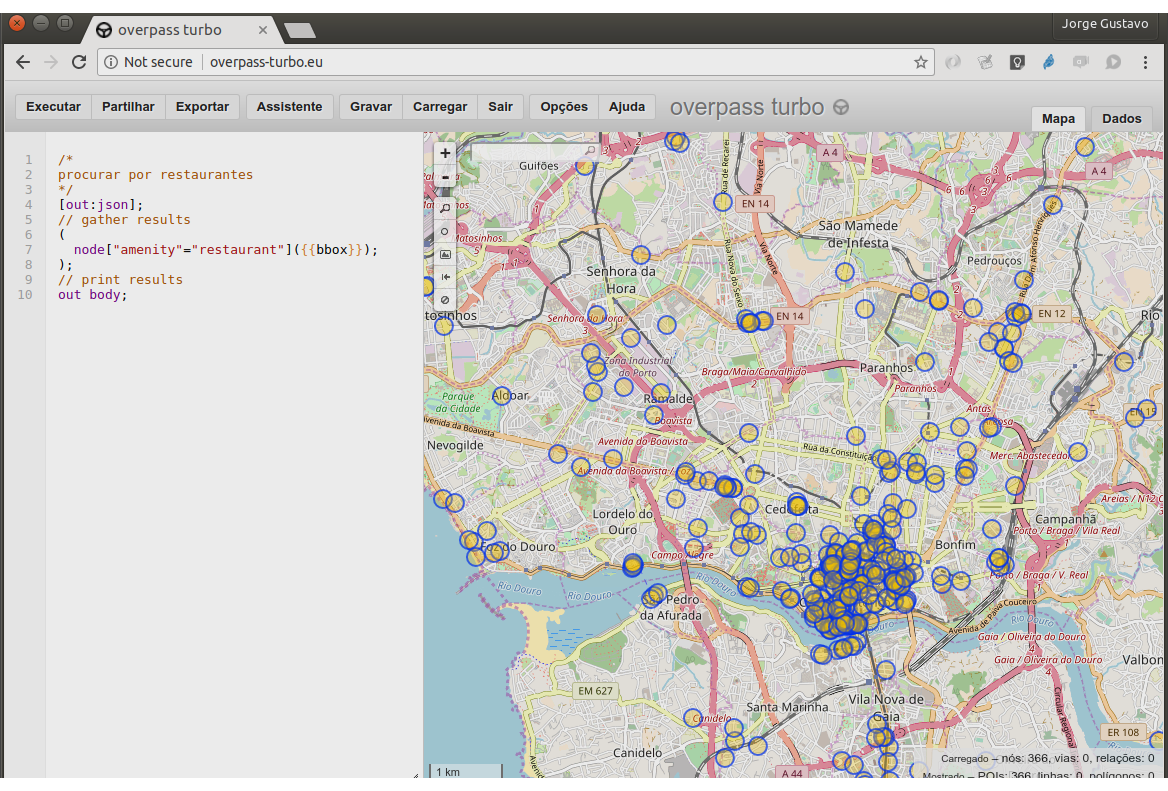Open the Opções settings

tap(564, 107)
